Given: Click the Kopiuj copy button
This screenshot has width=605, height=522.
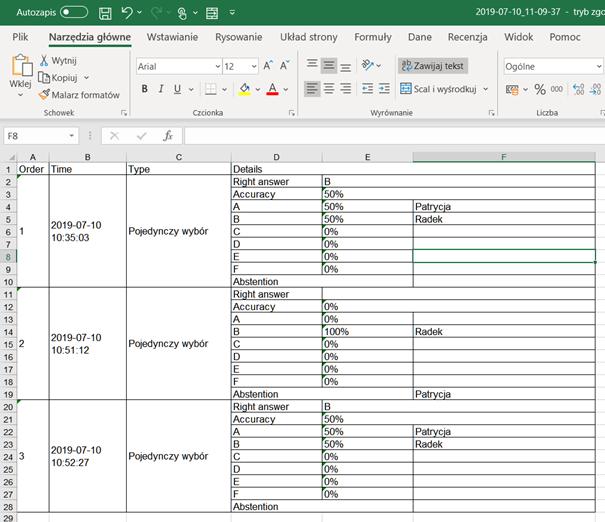Looking at the screenshot, I should point(59,78).
